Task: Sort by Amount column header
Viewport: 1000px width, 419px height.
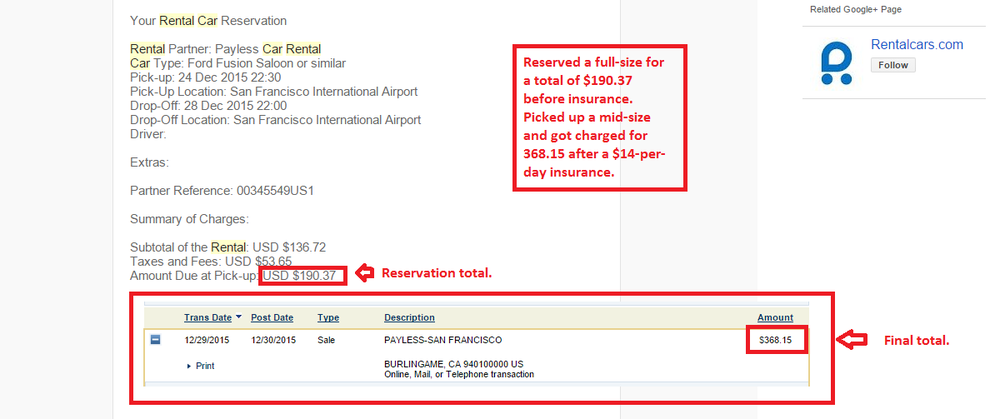Action: point(776,318)
